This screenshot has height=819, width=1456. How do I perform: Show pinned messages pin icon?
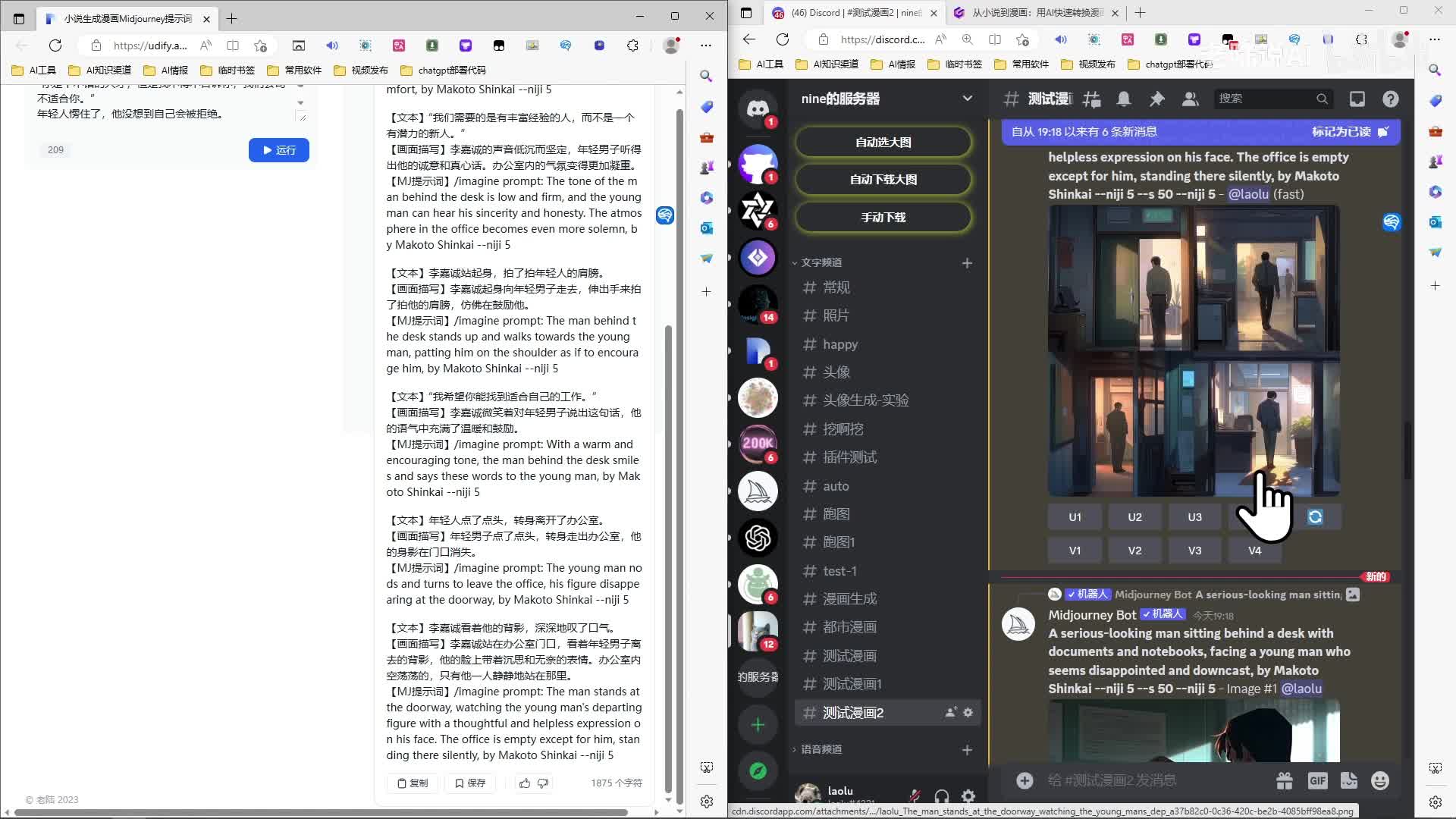pyautogui.click(x=1156, y=99)
